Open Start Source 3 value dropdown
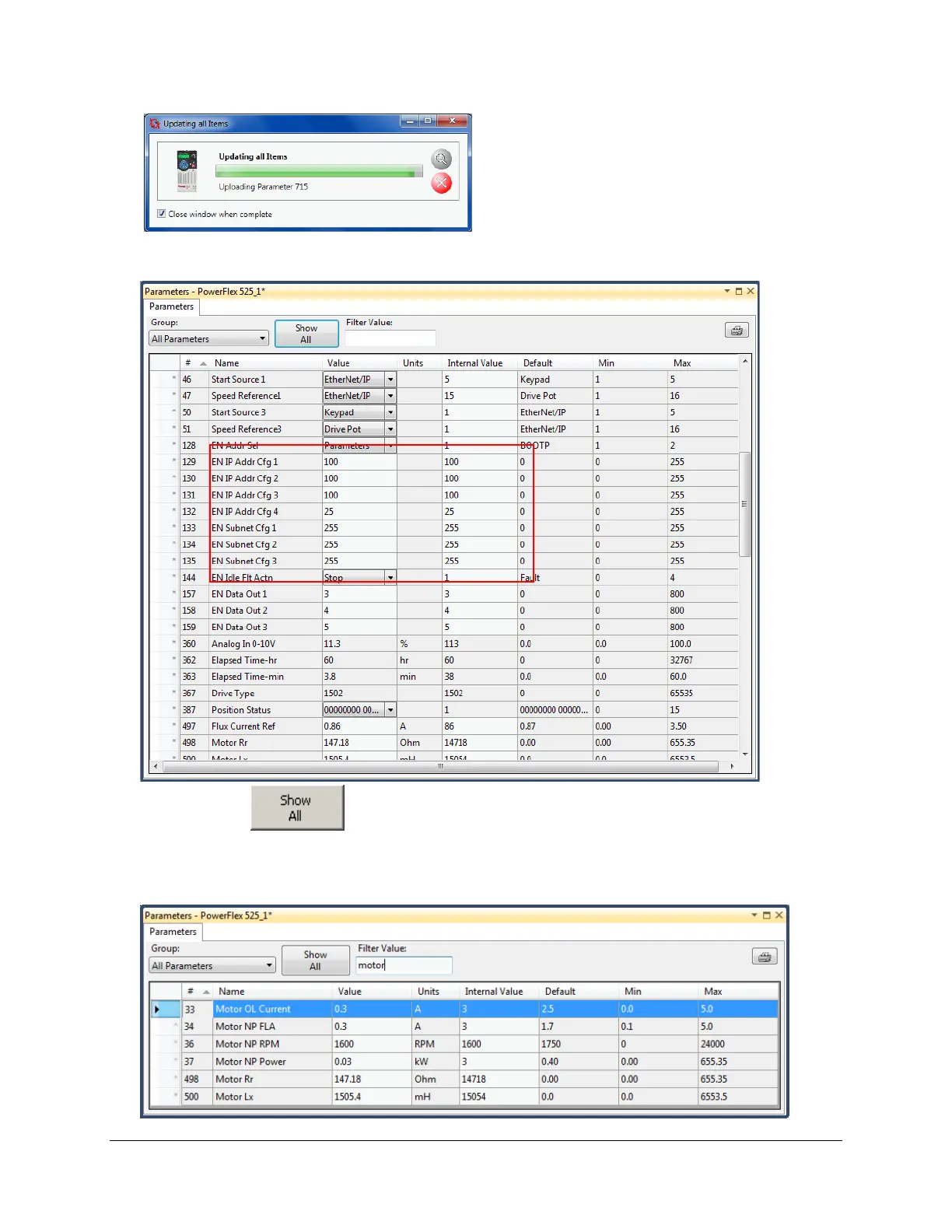 (390, 413)
